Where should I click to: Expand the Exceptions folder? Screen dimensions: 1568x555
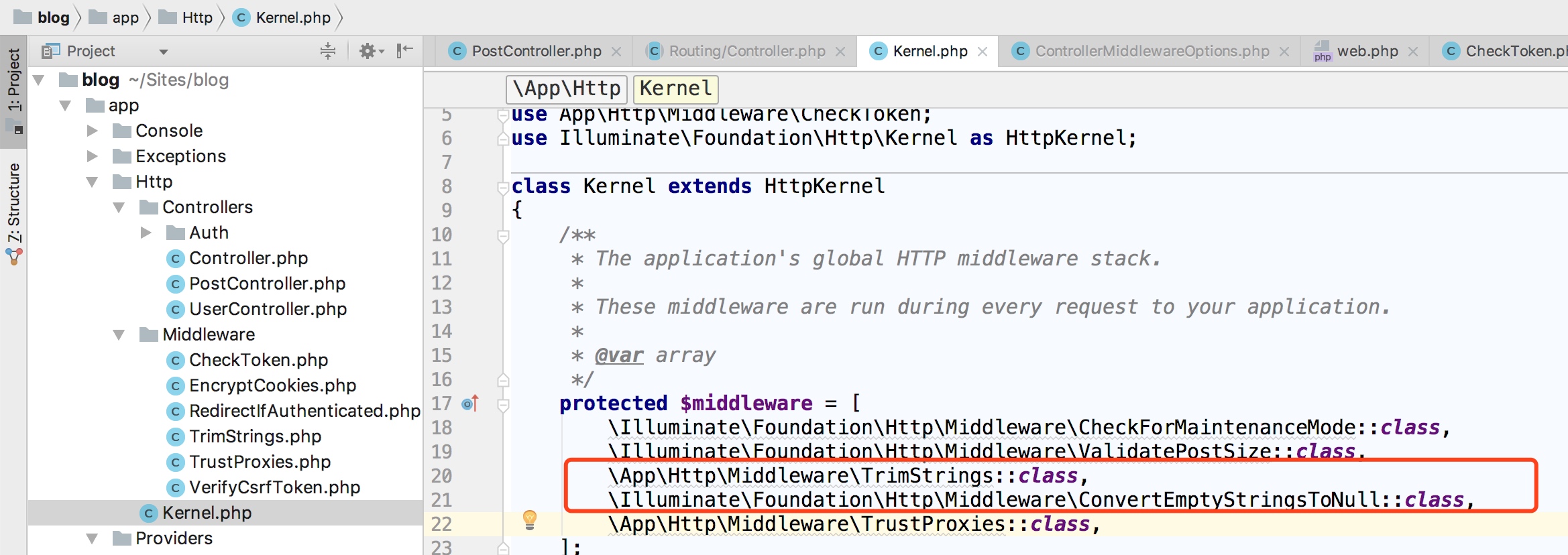pyautogui.click(x=93, y=156)
